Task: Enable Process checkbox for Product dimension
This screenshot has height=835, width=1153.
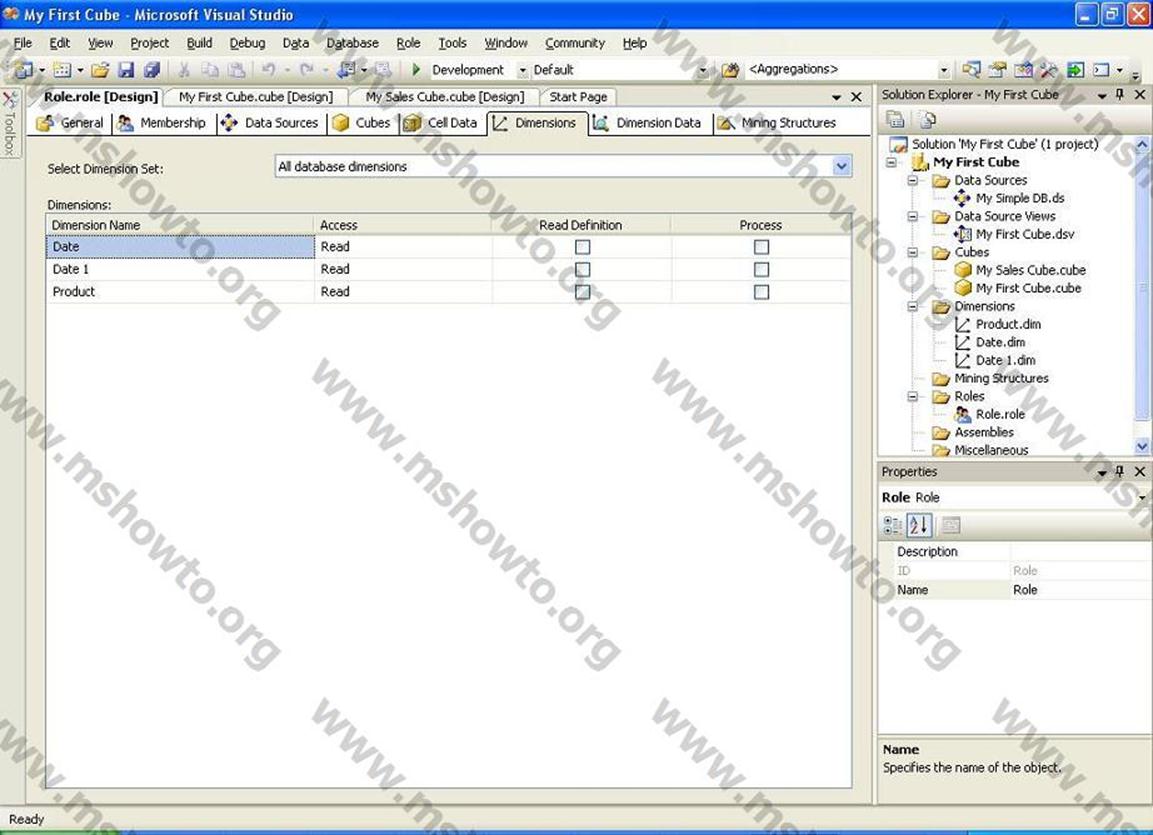Action: [x=761, y=292]
